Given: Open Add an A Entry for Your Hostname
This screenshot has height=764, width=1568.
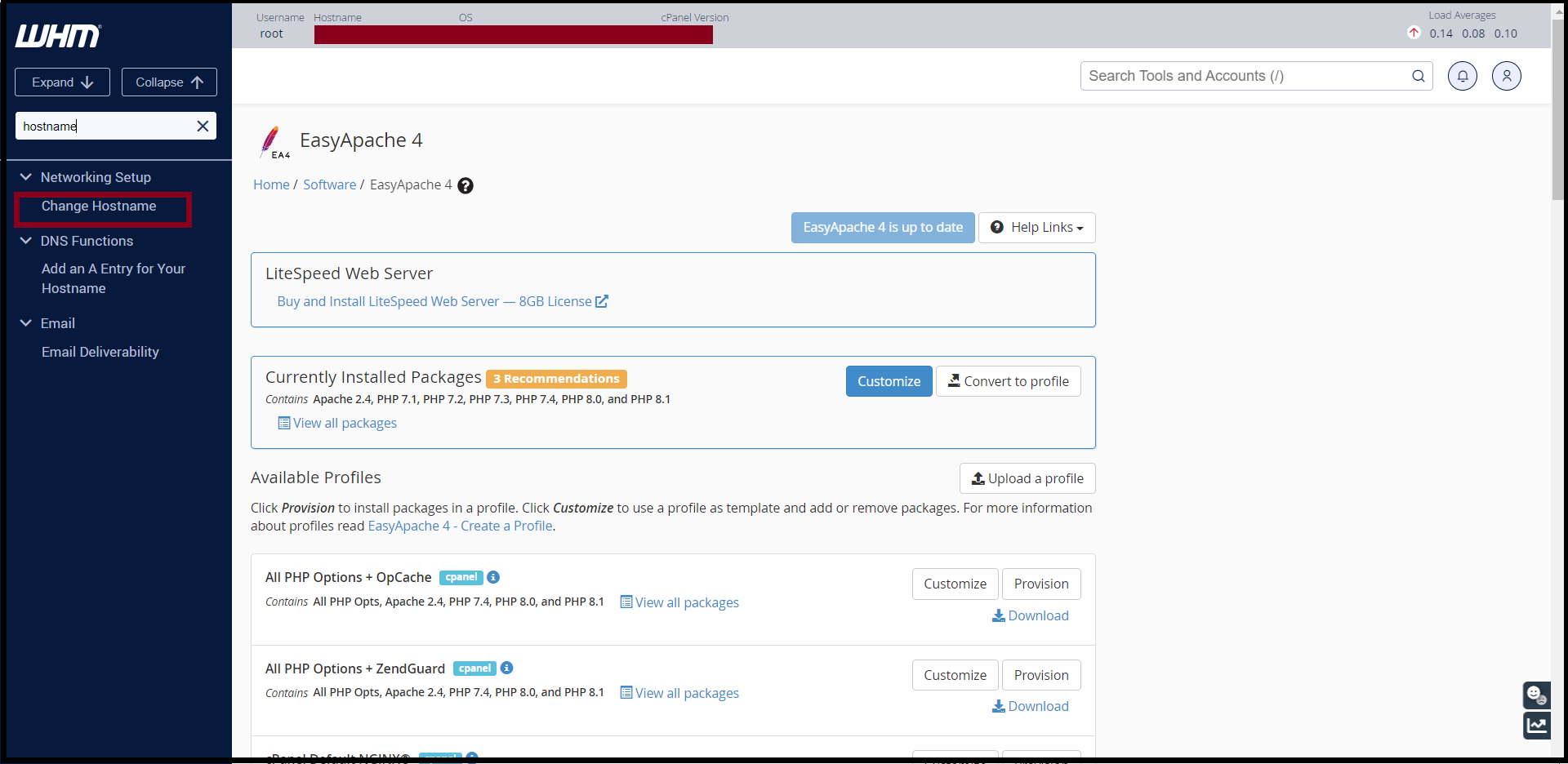Looking at the screenshot, I should click(114, 278).
